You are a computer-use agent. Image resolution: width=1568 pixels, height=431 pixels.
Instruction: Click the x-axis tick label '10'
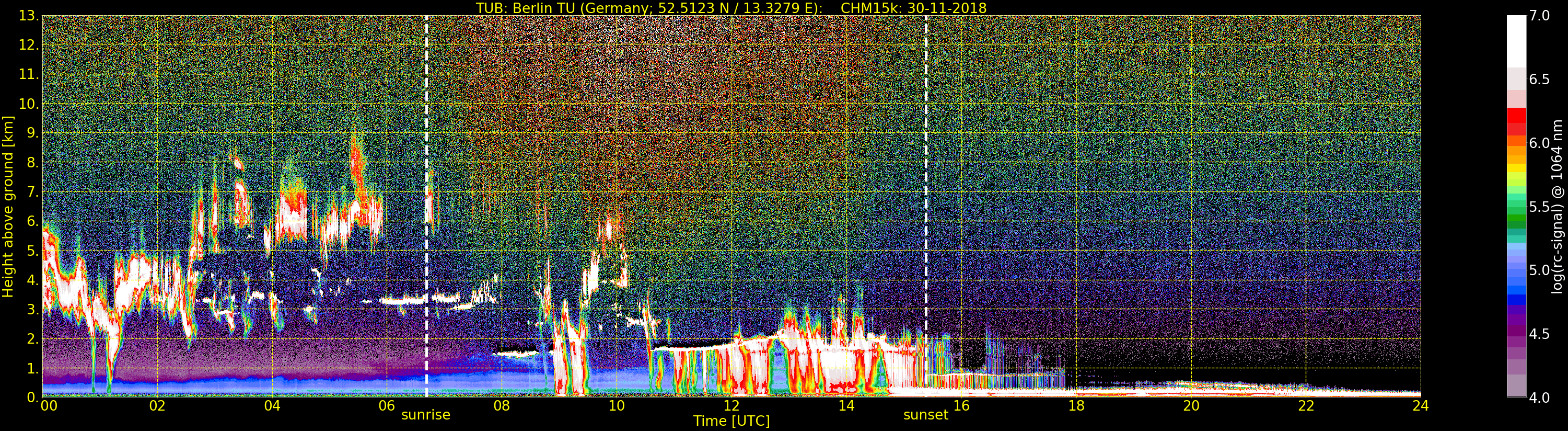[617, 405]
